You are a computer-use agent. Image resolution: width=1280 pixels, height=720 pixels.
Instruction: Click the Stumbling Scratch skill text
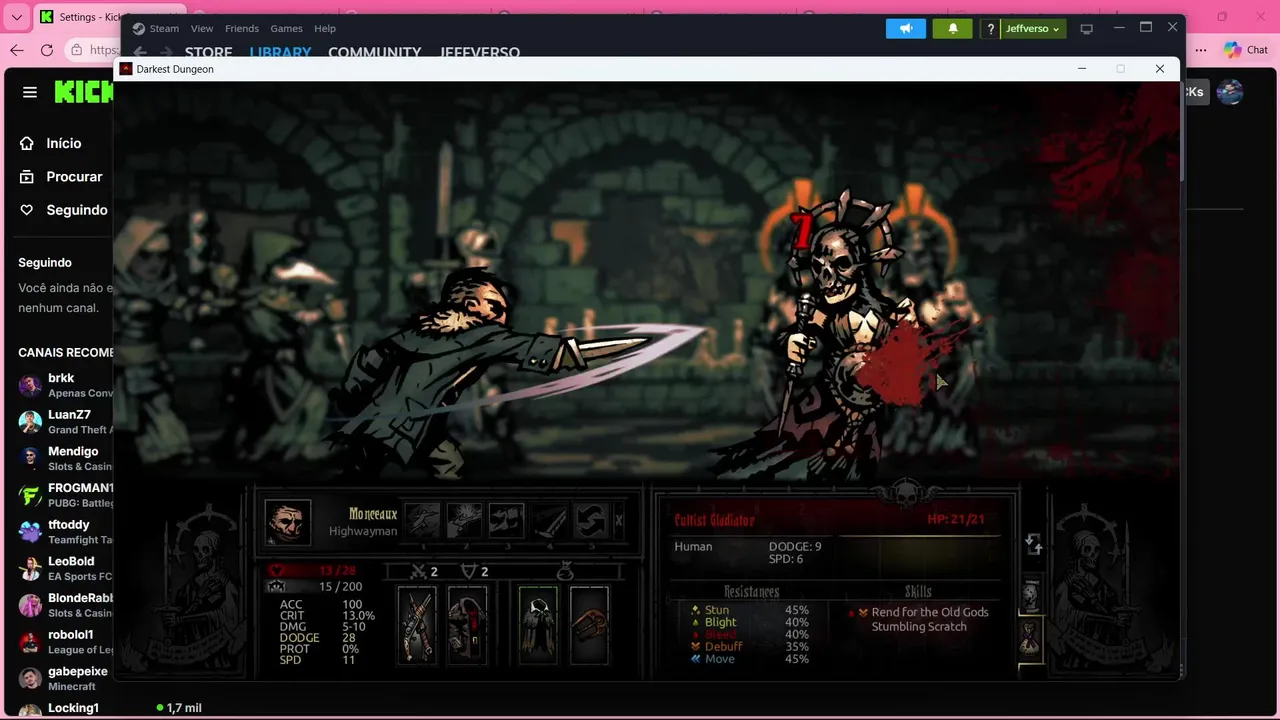click(919, 626)
